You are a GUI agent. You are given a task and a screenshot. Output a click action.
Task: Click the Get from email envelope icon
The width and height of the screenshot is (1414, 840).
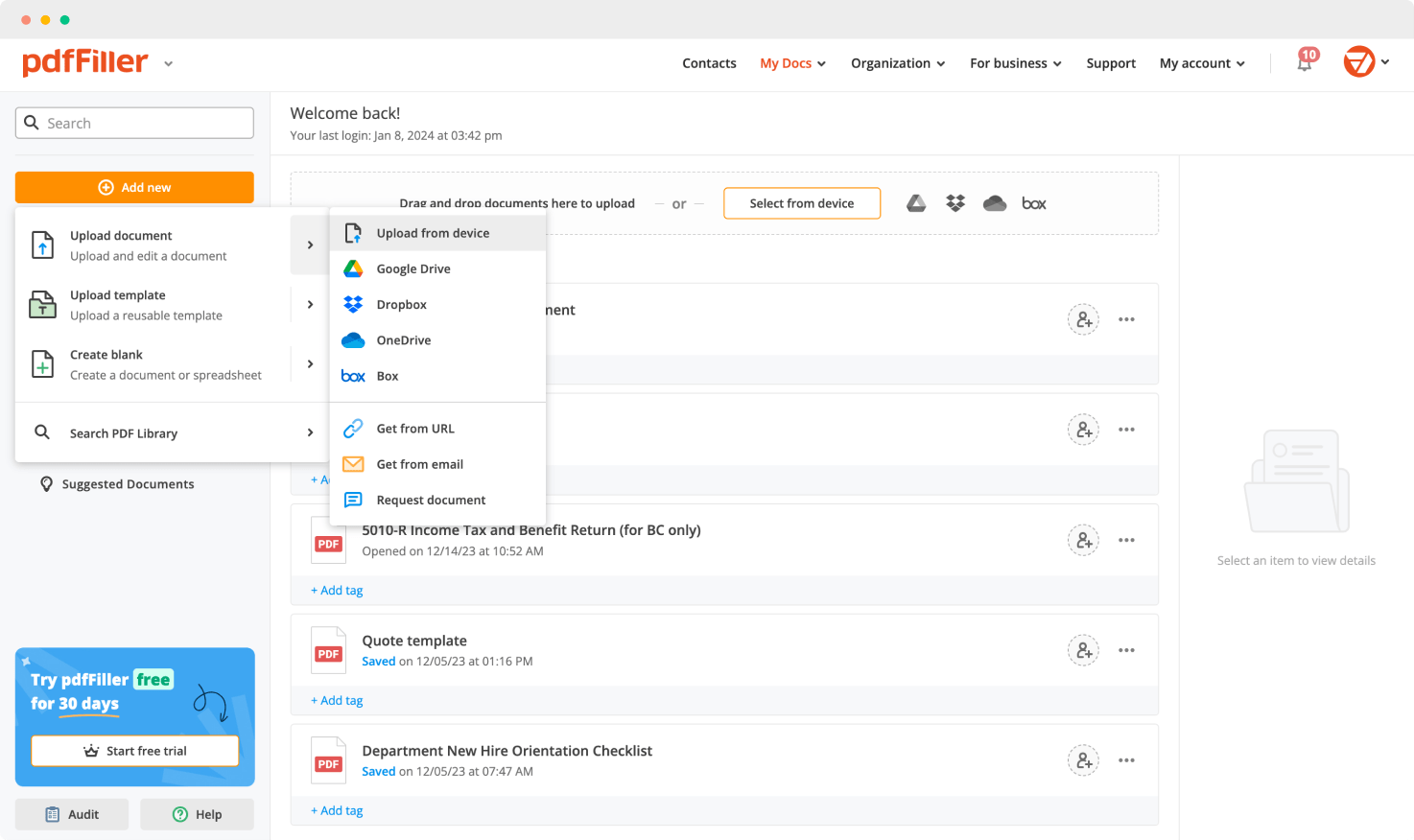(354, 464)
